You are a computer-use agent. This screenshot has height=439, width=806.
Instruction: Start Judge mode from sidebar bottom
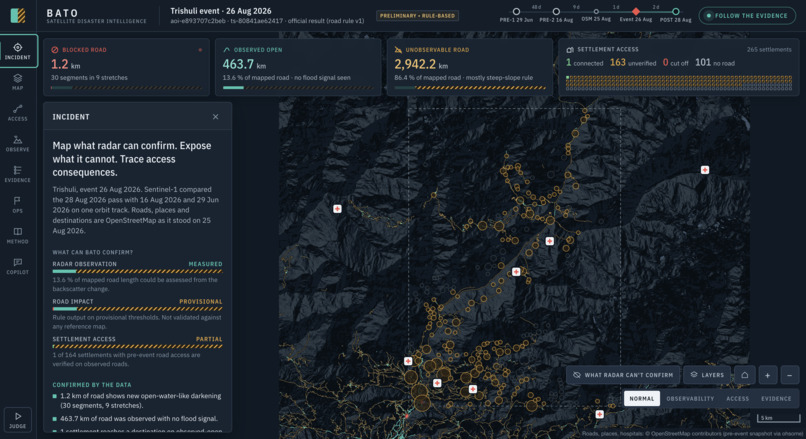[x=18, y=419]
